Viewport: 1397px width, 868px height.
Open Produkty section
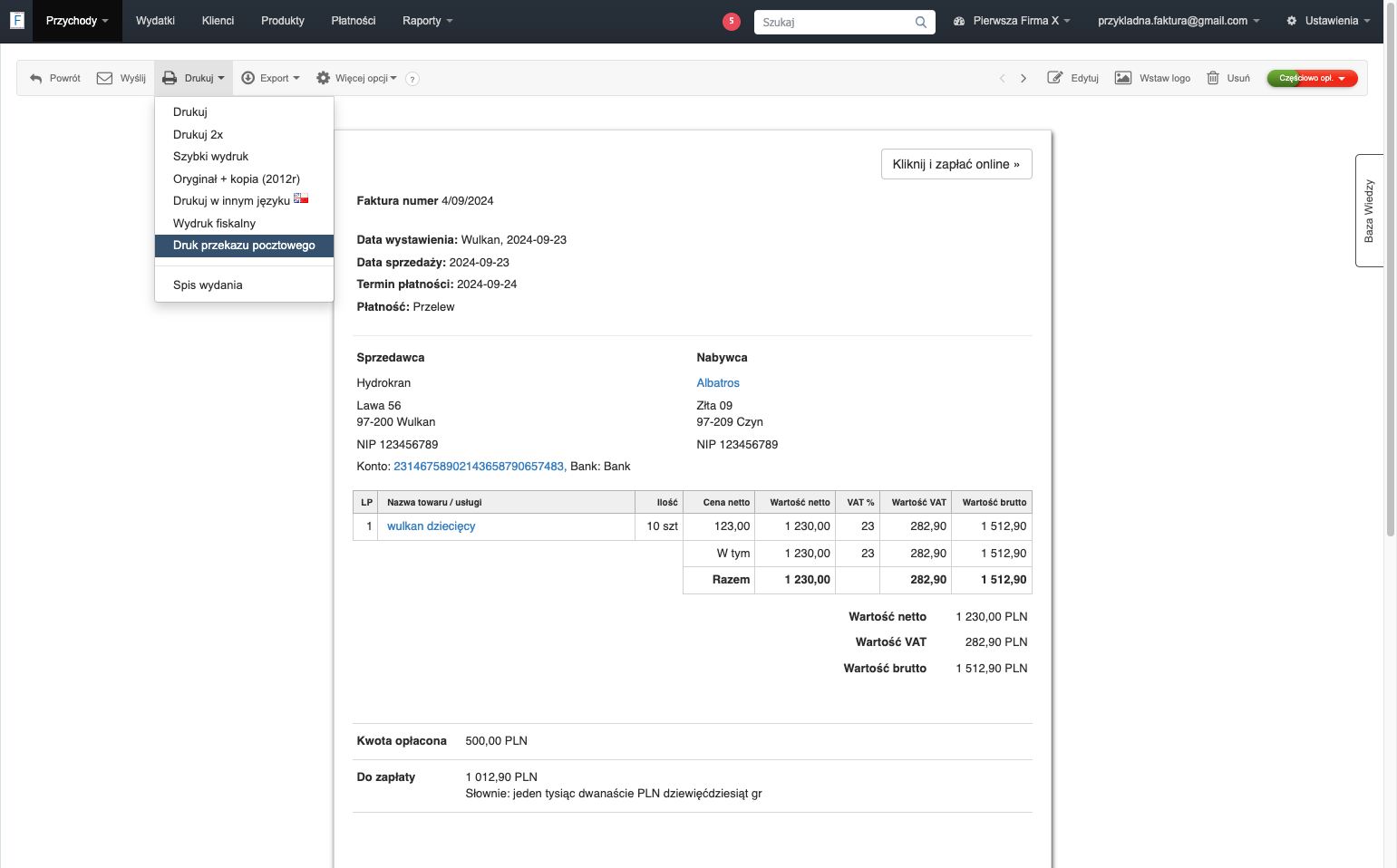283,21
